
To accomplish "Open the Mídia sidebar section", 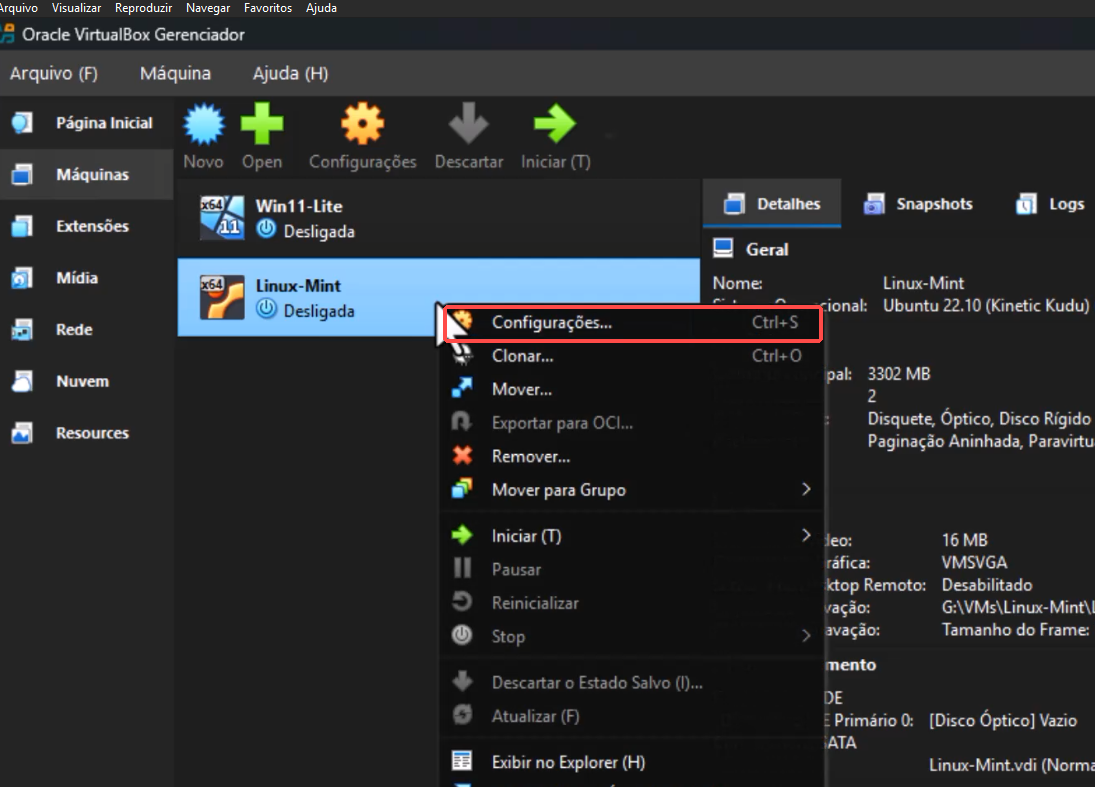I will pyautogui.click(x=87, y=278).
